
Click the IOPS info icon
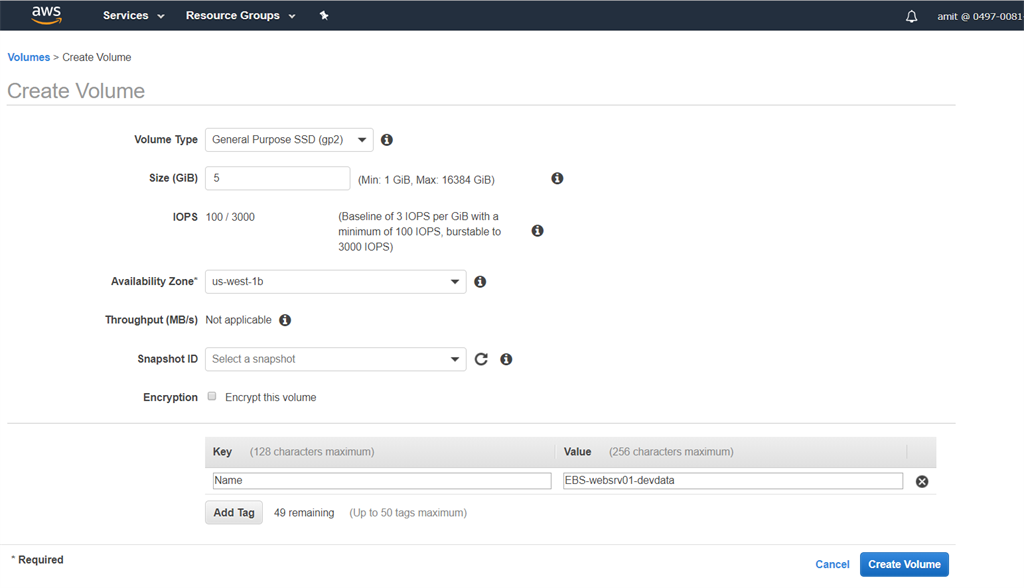(x=537, y=231)
